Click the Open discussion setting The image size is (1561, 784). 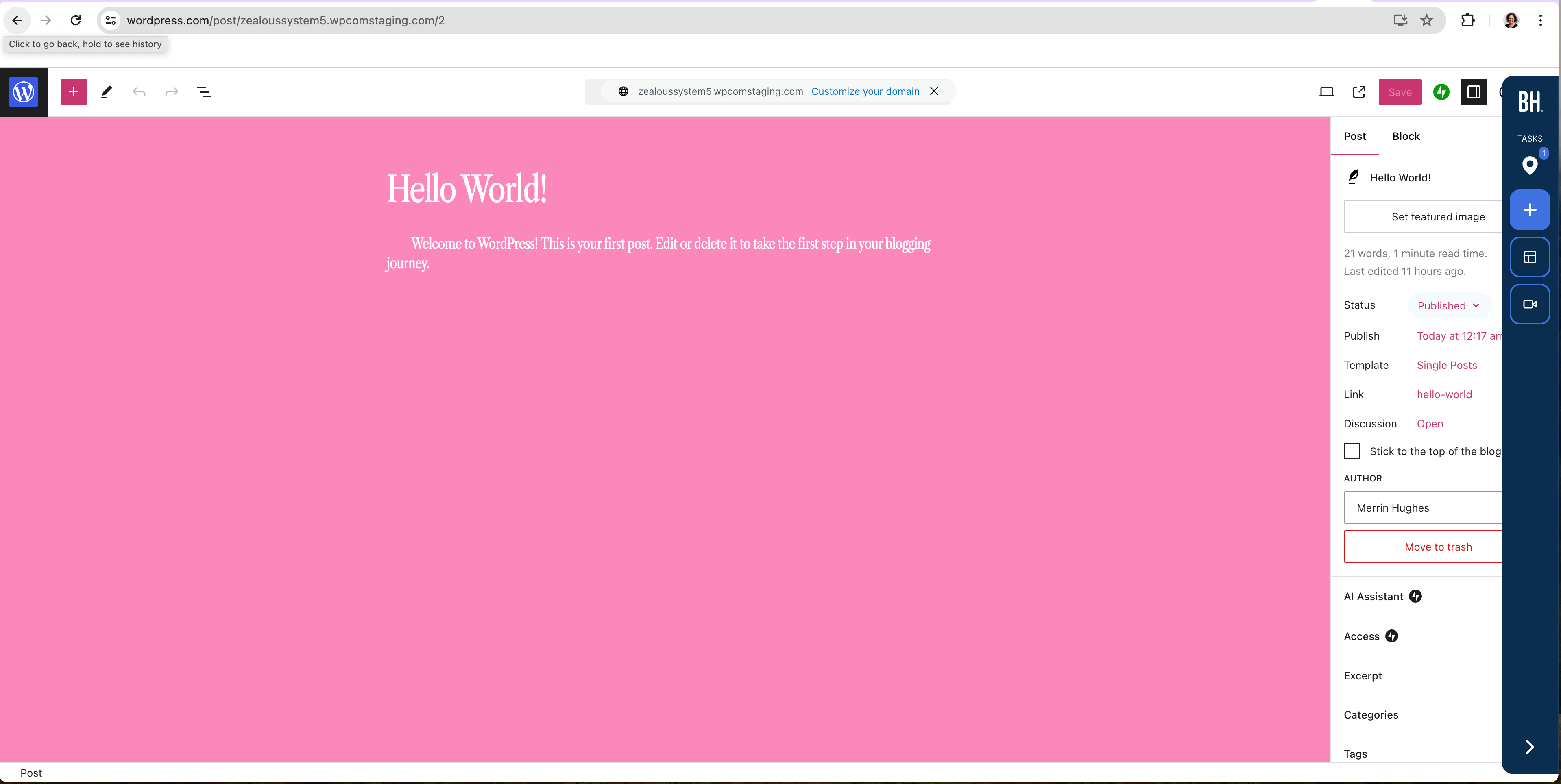click(1430, 423)
